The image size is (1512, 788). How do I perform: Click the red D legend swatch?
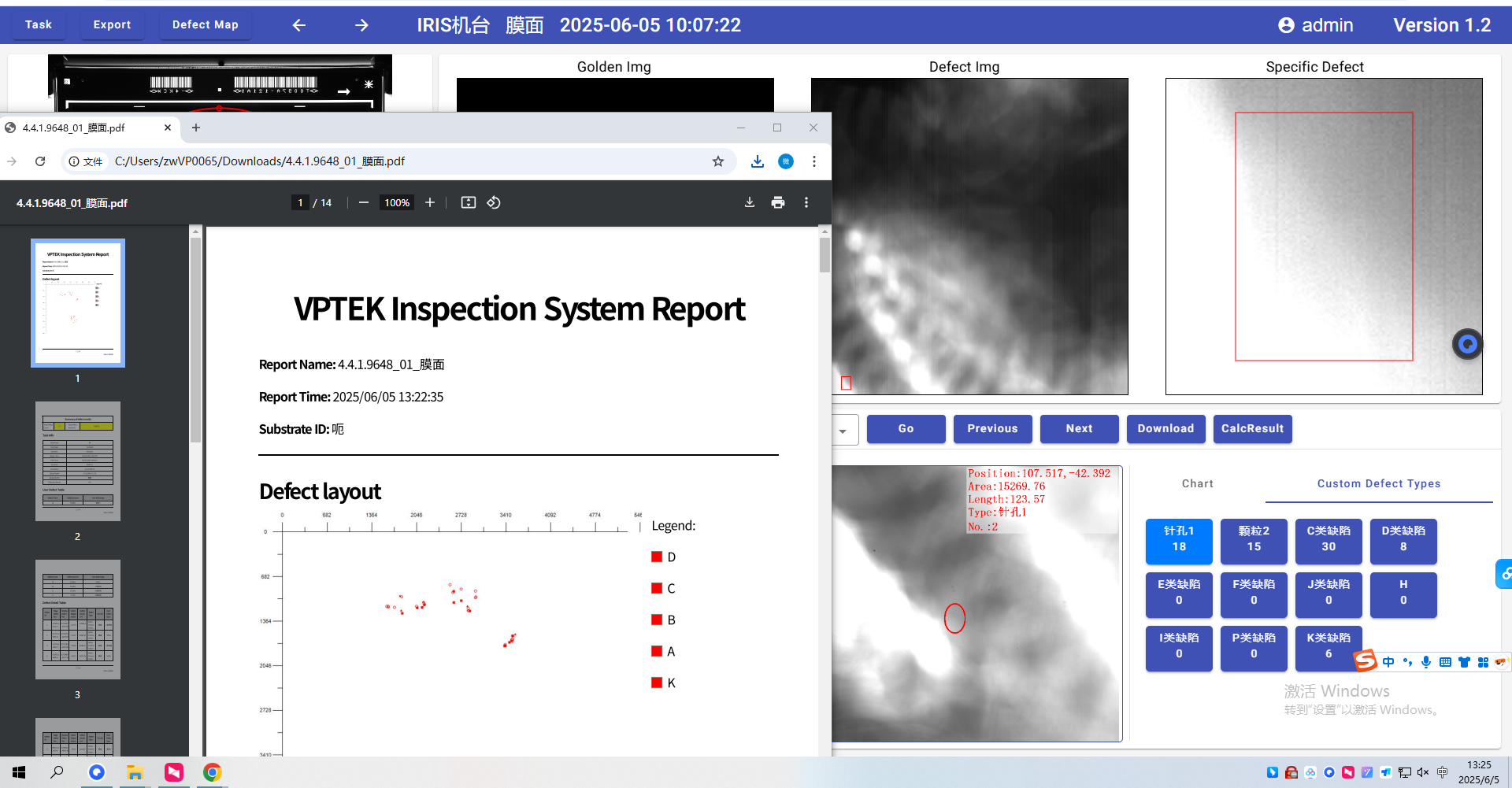pos(657,557)
